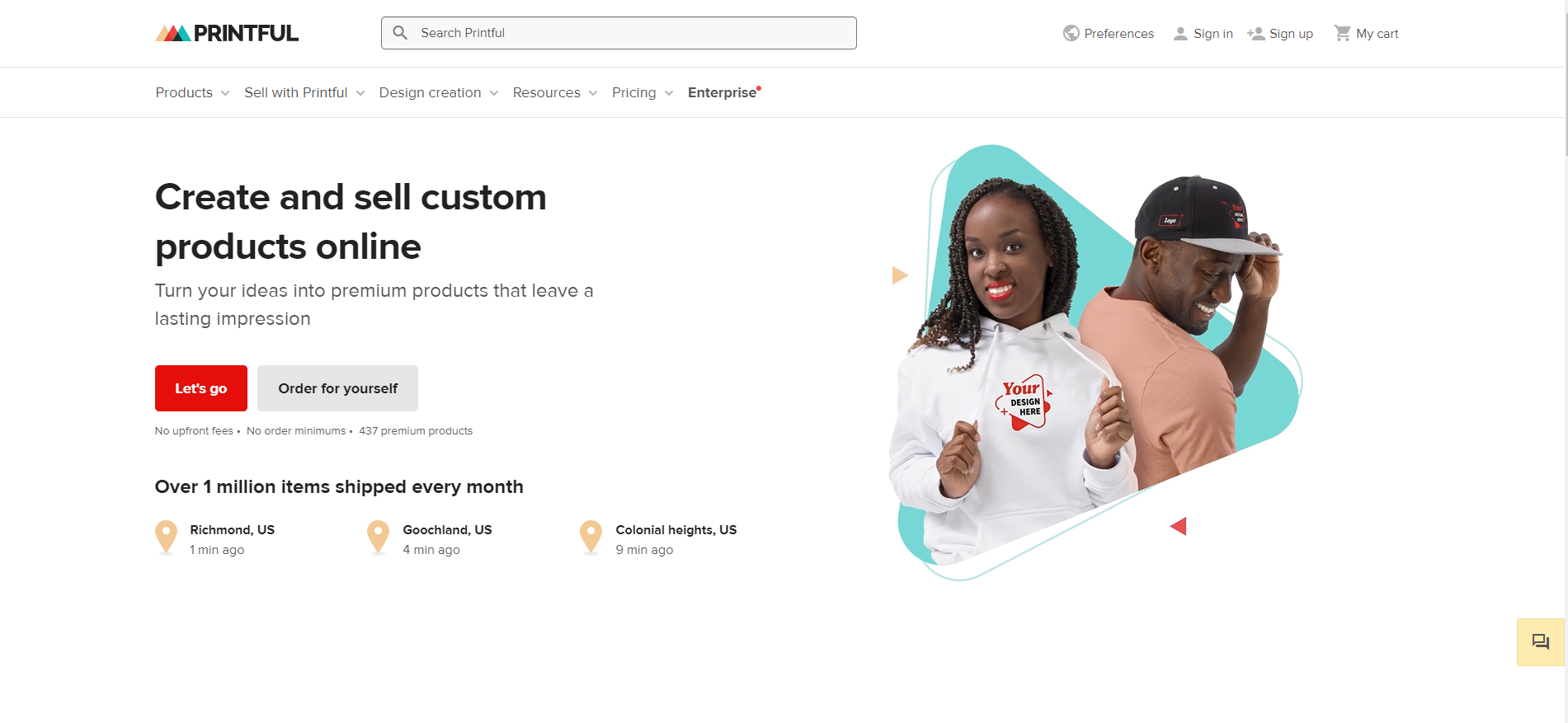Click the Goochland location pin icon
Viewport: 1568px width, 723px height.
tap(378, 538)
